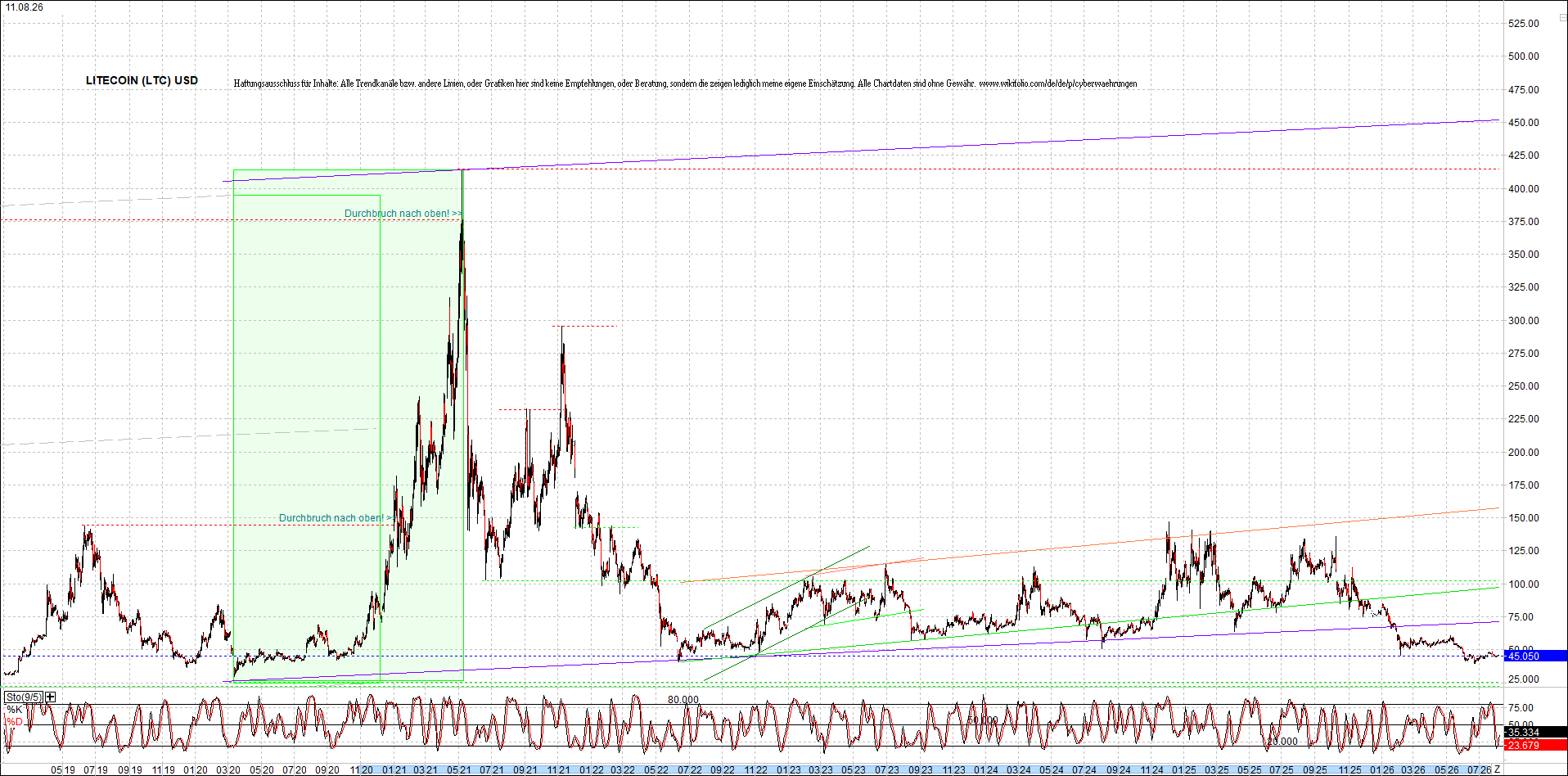Click the 100.00 price axis label

(1524, 584)
